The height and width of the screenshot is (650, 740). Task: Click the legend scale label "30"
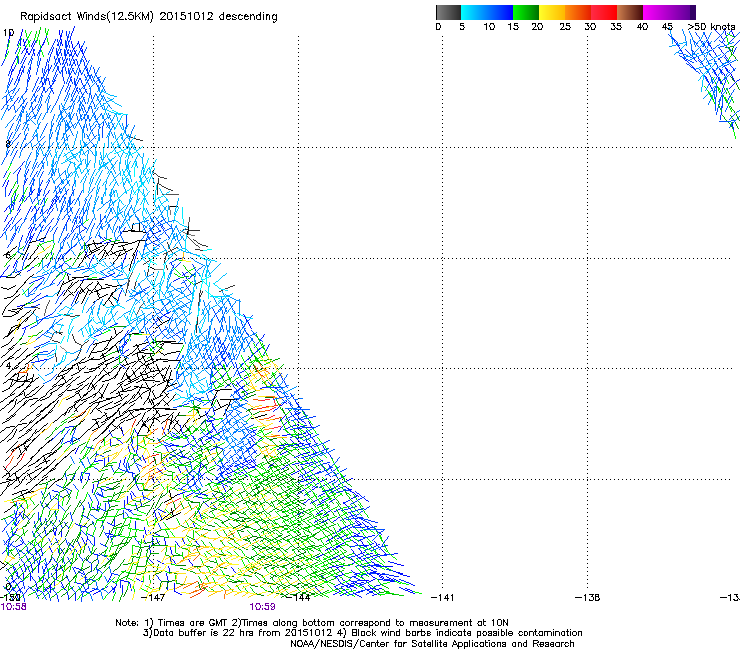tap(590, 27)
